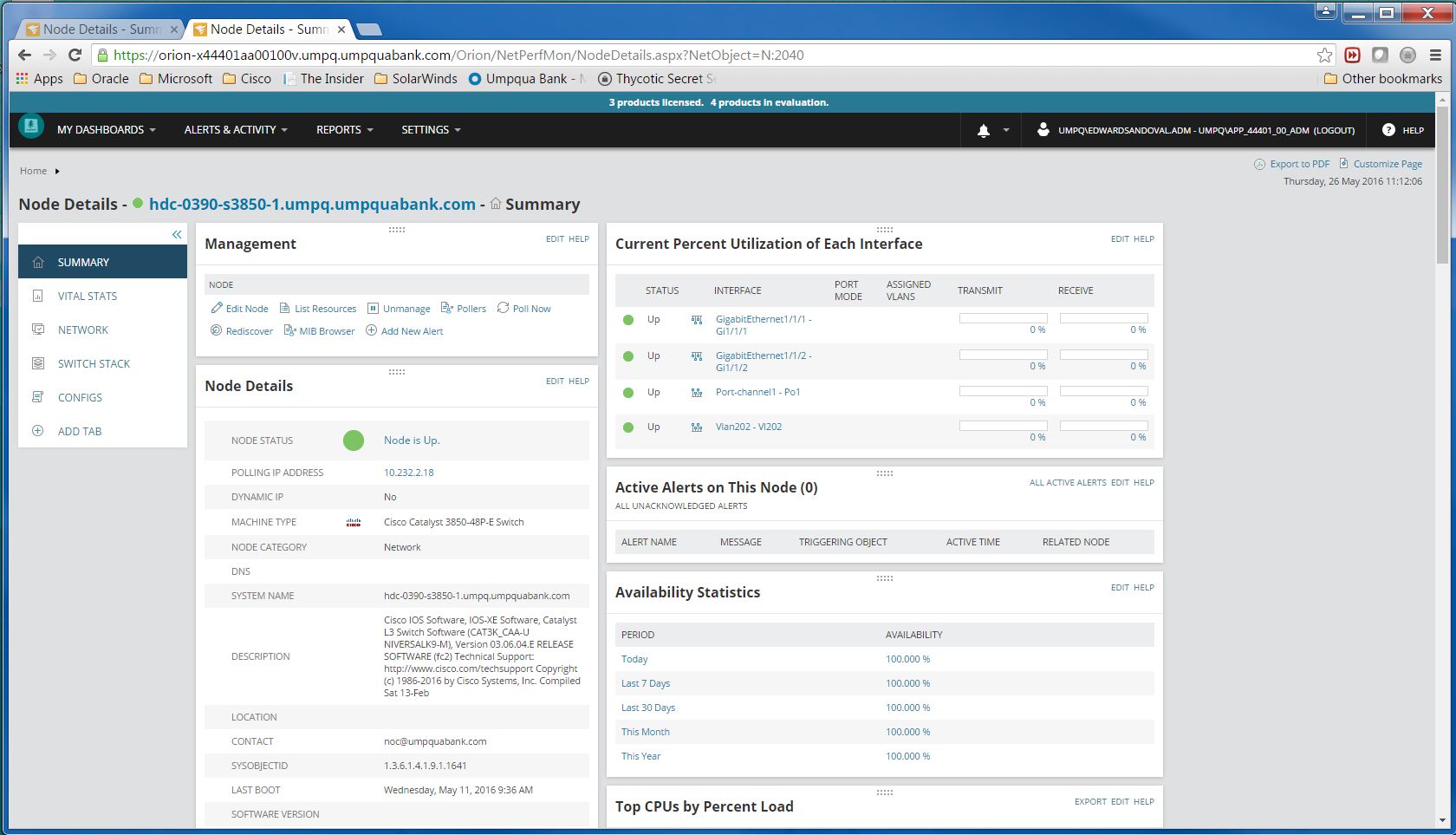Open the Other bookmarks folder
Screen dimensions: 1456x835
point(1383,79)
